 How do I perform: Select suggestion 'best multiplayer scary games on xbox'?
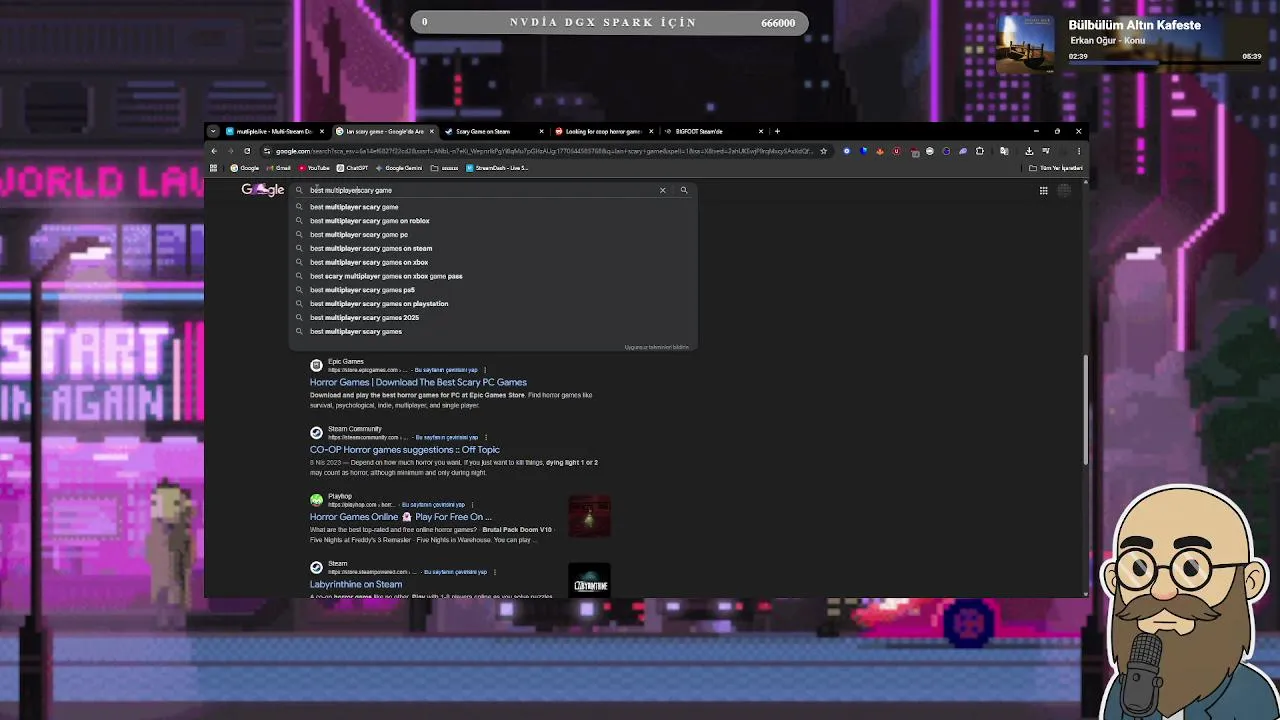coord(369,262)
